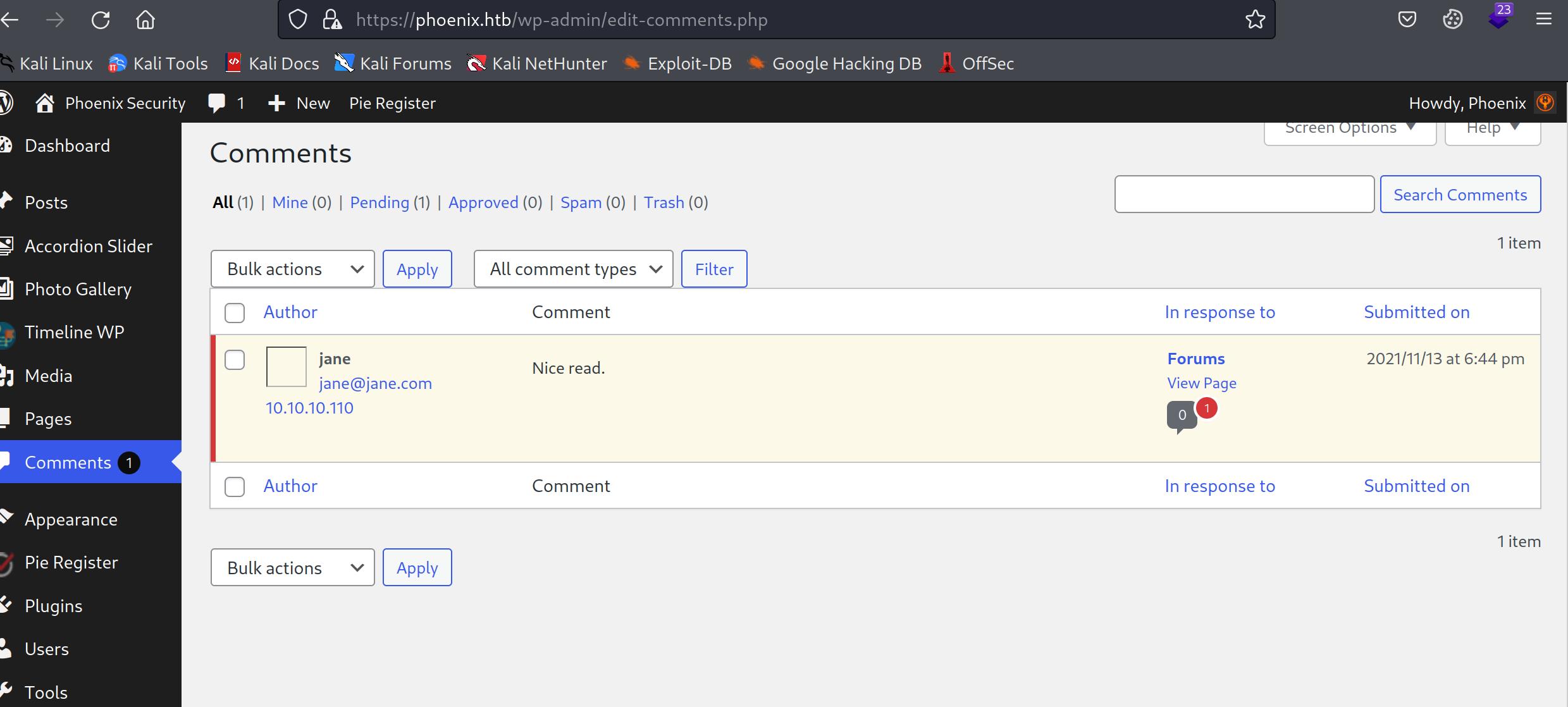Click the Phoenix Security home icon
This screenshot has width=1568, height=707.
coord(44,103)
